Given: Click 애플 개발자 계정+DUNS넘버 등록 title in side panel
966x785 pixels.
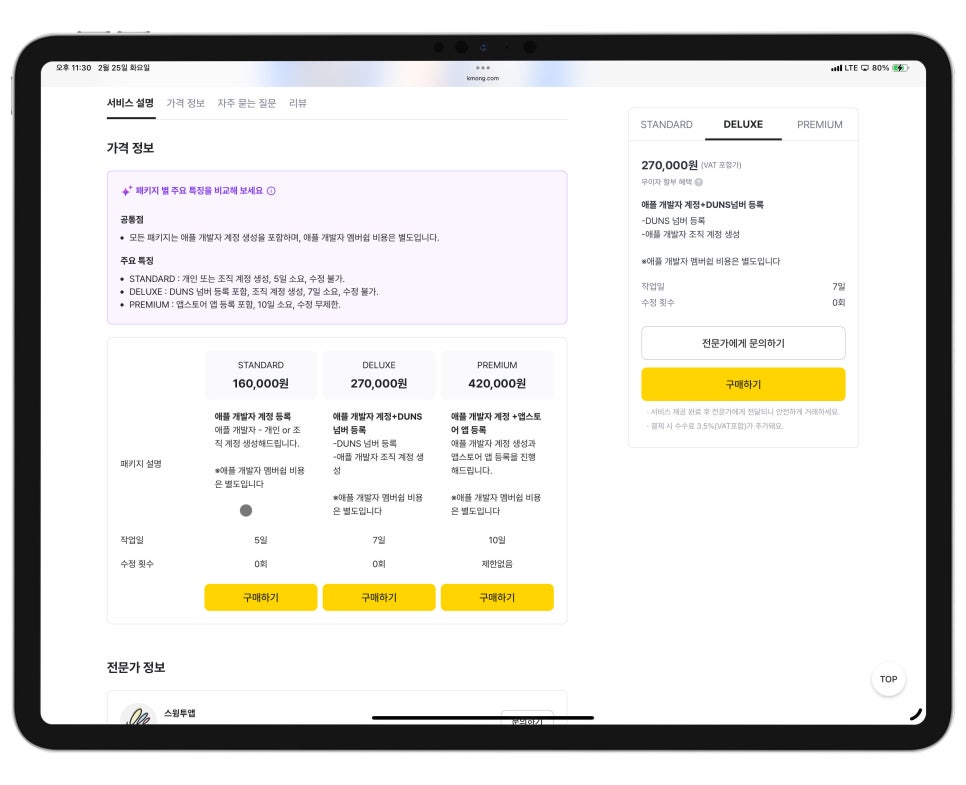Looking at the screenshot, I should click(702, 205).
